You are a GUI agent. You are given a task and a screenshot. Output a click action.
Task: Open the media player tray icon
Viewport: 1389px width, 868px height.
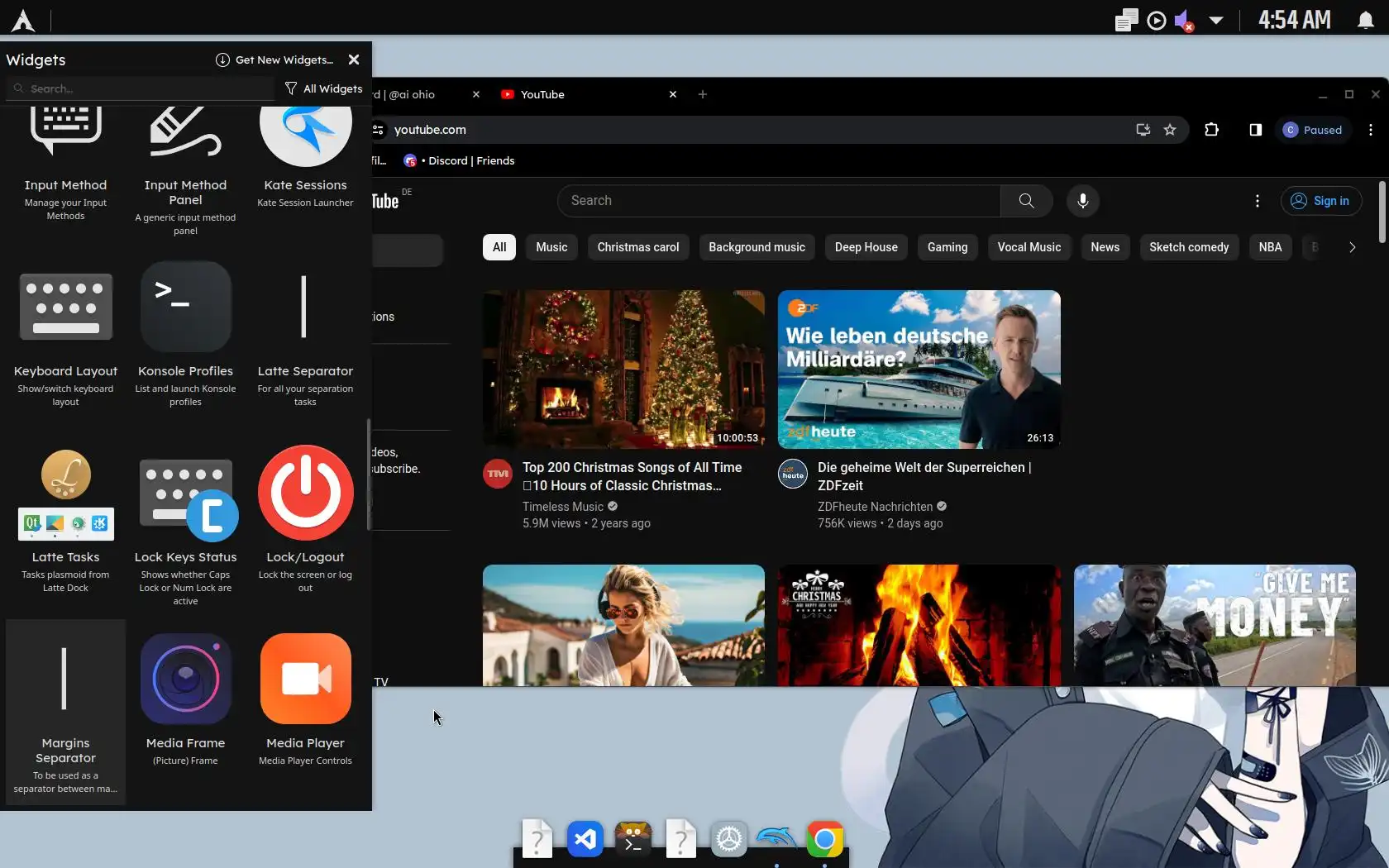coord(1157,20)
